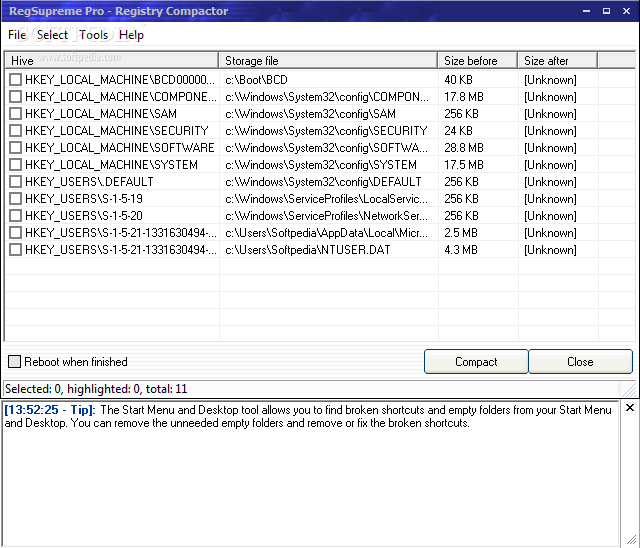Check the BCD00000 hive checkbox
Screen dimensions: 640x548
(x=16, y=80)
